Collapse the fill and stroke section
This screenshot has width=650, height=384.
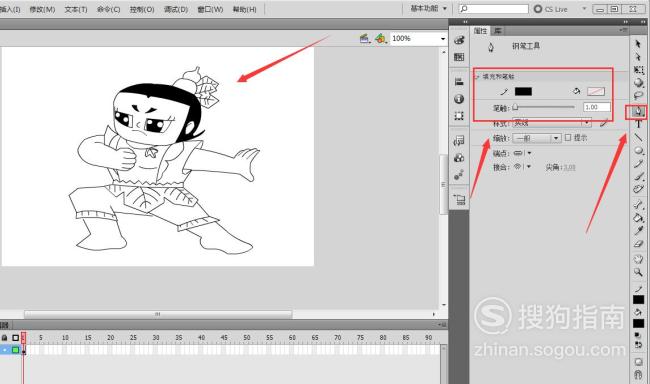coord(478,77)
